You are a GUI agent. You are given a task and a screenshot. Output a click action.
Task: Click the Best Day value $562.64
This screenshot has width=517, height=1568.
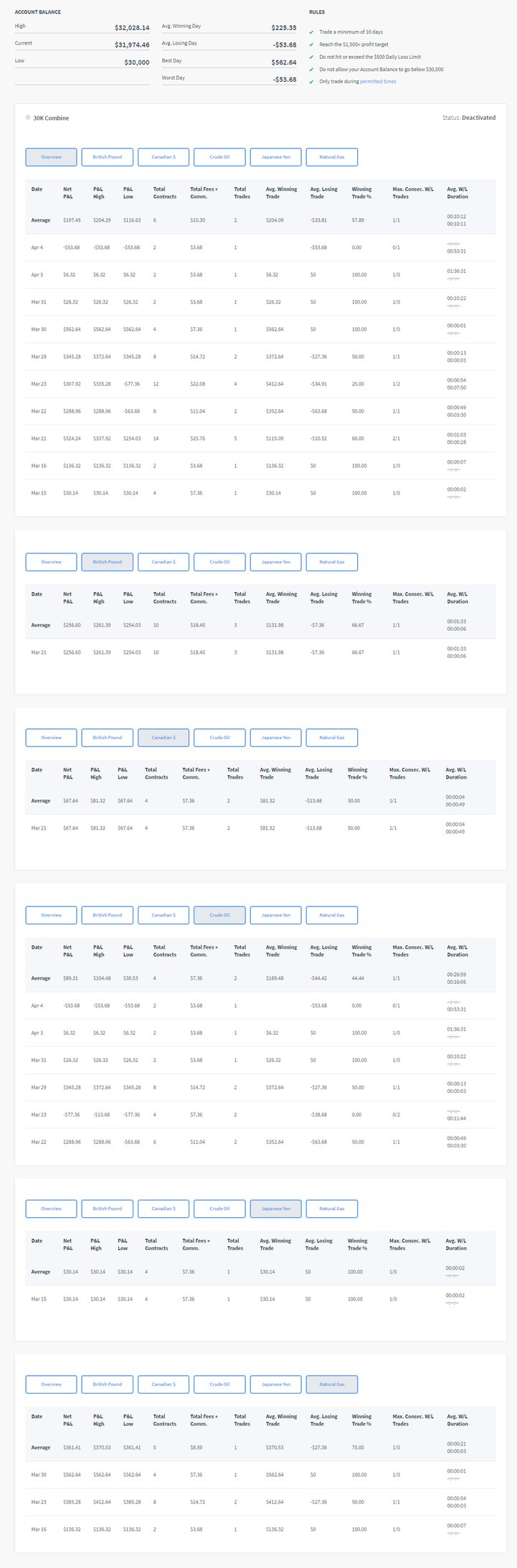click(284, 62)
